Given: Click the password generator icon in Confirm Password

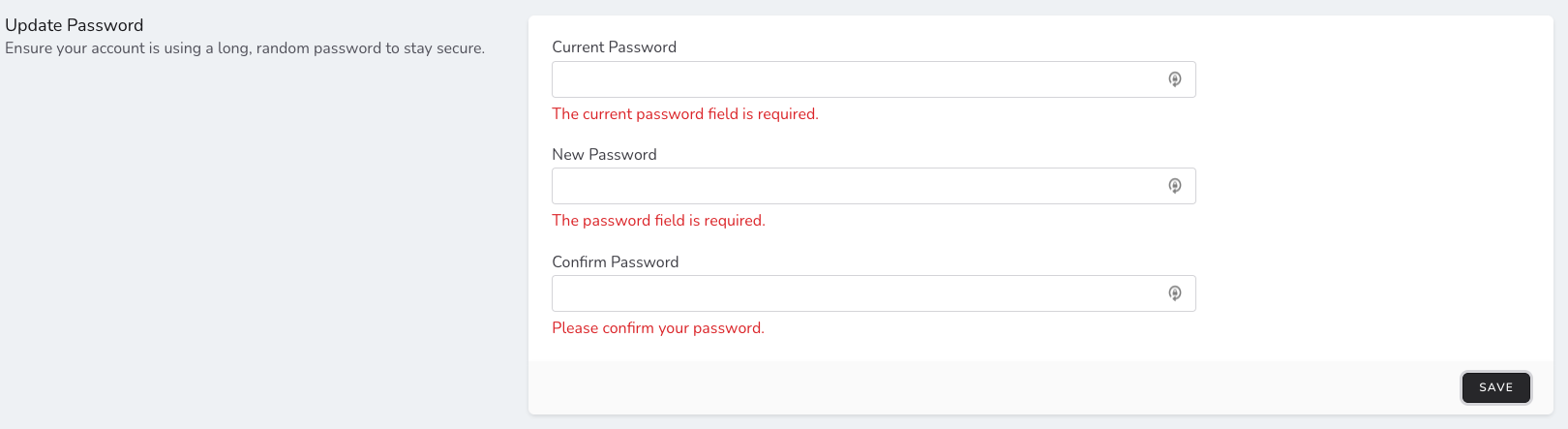Looking at the screenshot, I should [1174, 293].
